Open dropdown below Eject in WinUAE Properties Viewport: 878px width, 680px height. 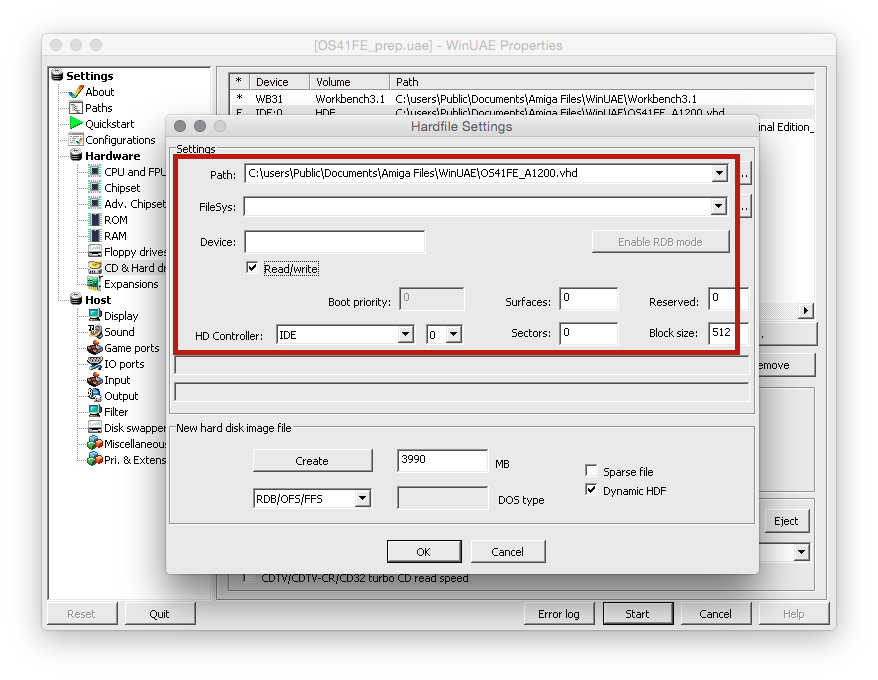point(801,552)
